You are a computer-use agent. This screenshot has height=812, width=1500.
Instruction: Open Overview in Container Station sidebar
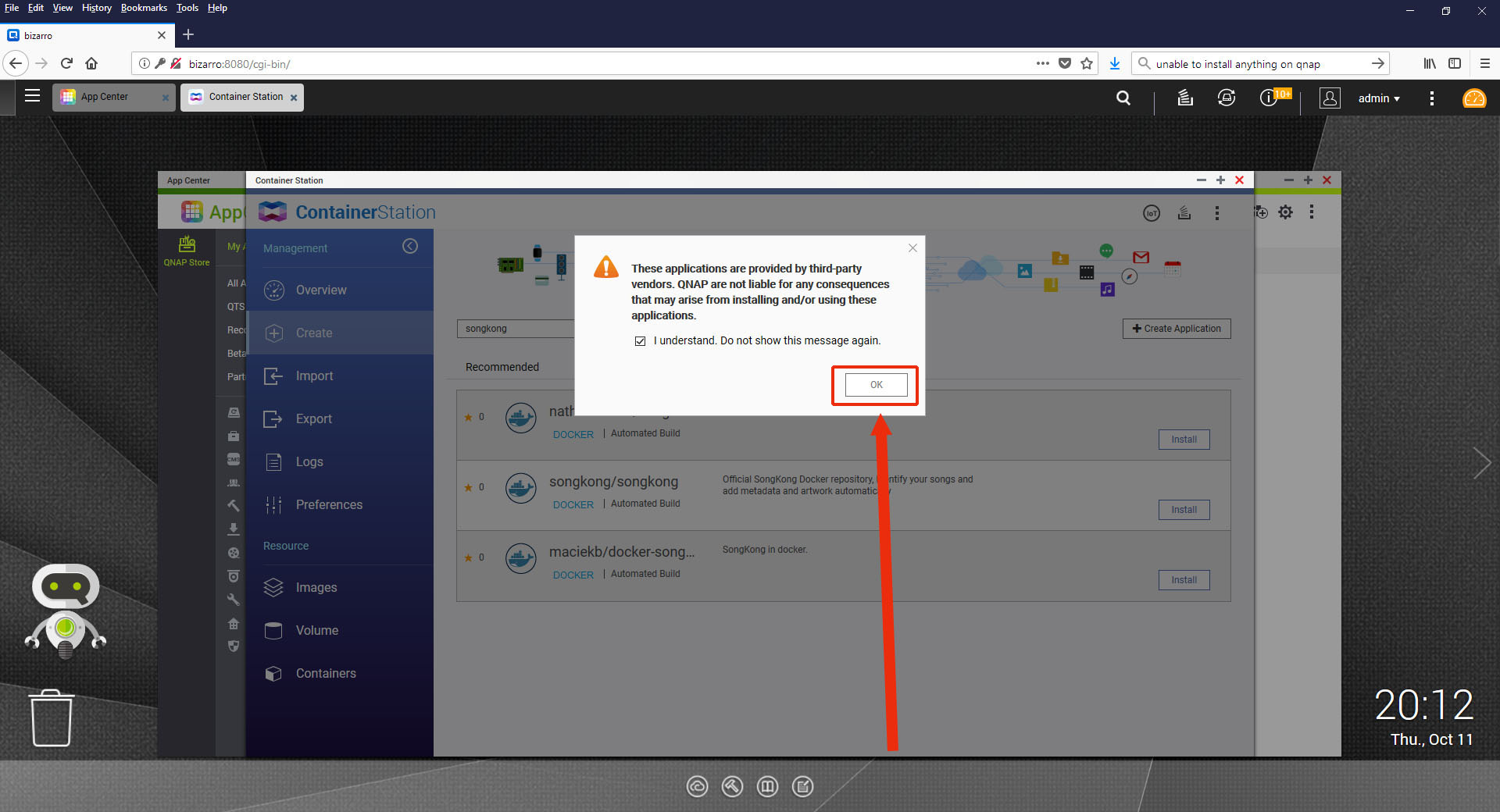pyautogui.click(x=339, y=290)
